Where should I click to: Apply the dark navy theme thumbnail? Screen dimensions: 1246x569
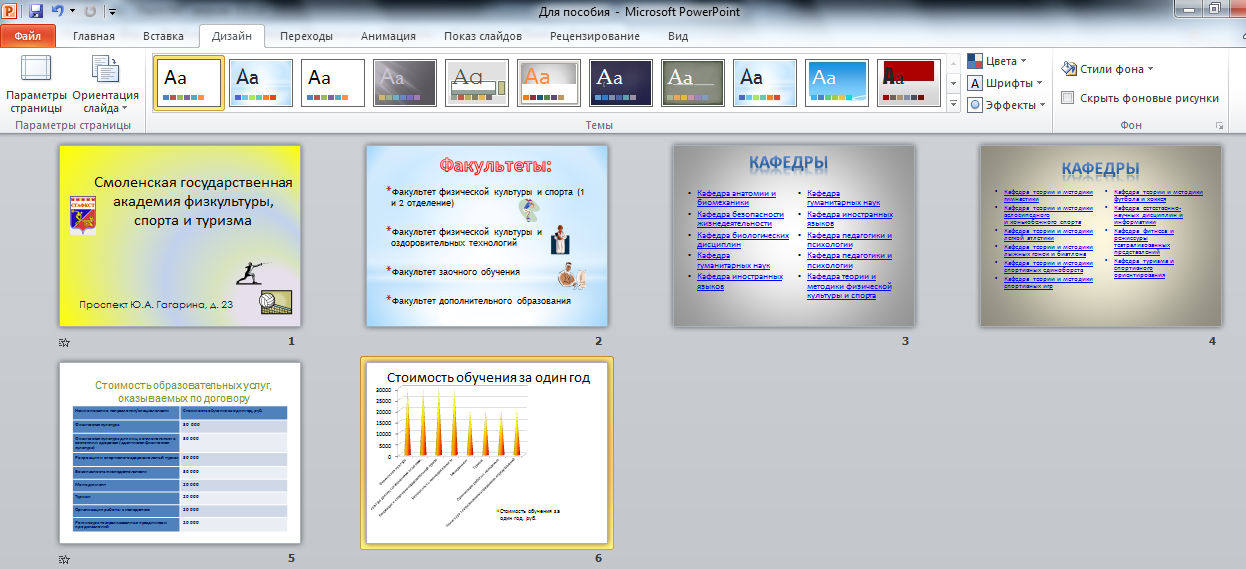621,82
